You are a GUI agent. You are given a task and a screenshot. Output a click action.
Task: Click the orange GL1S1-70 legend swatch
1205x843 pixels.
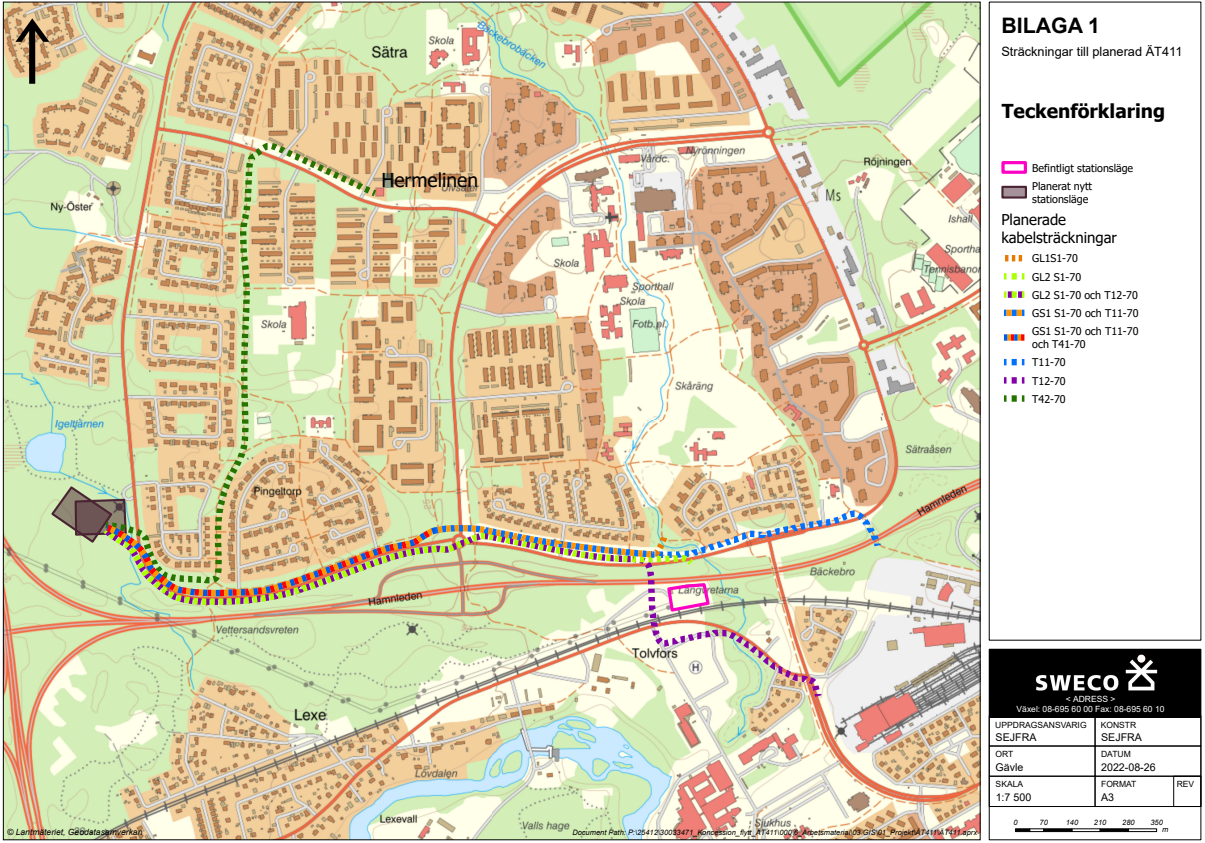click(1014, 259)
